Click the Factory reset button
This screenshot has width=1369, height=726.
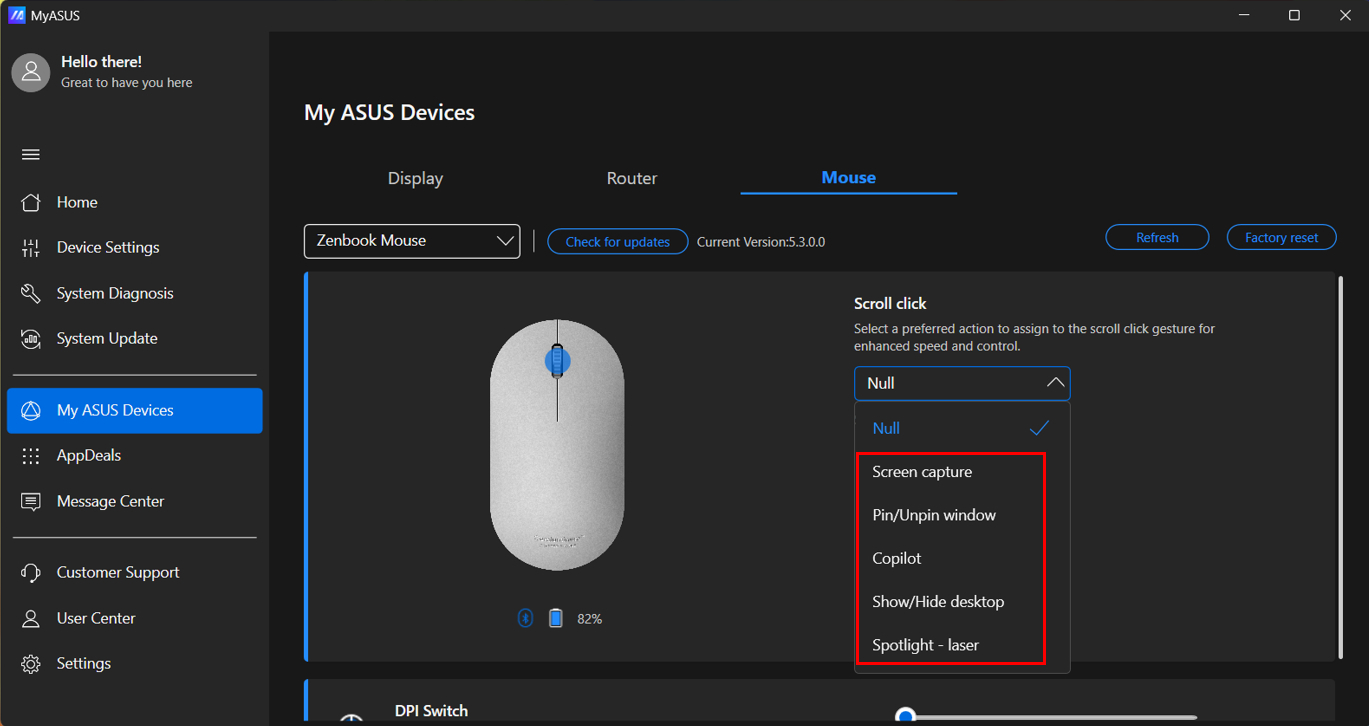point(1281,237)
